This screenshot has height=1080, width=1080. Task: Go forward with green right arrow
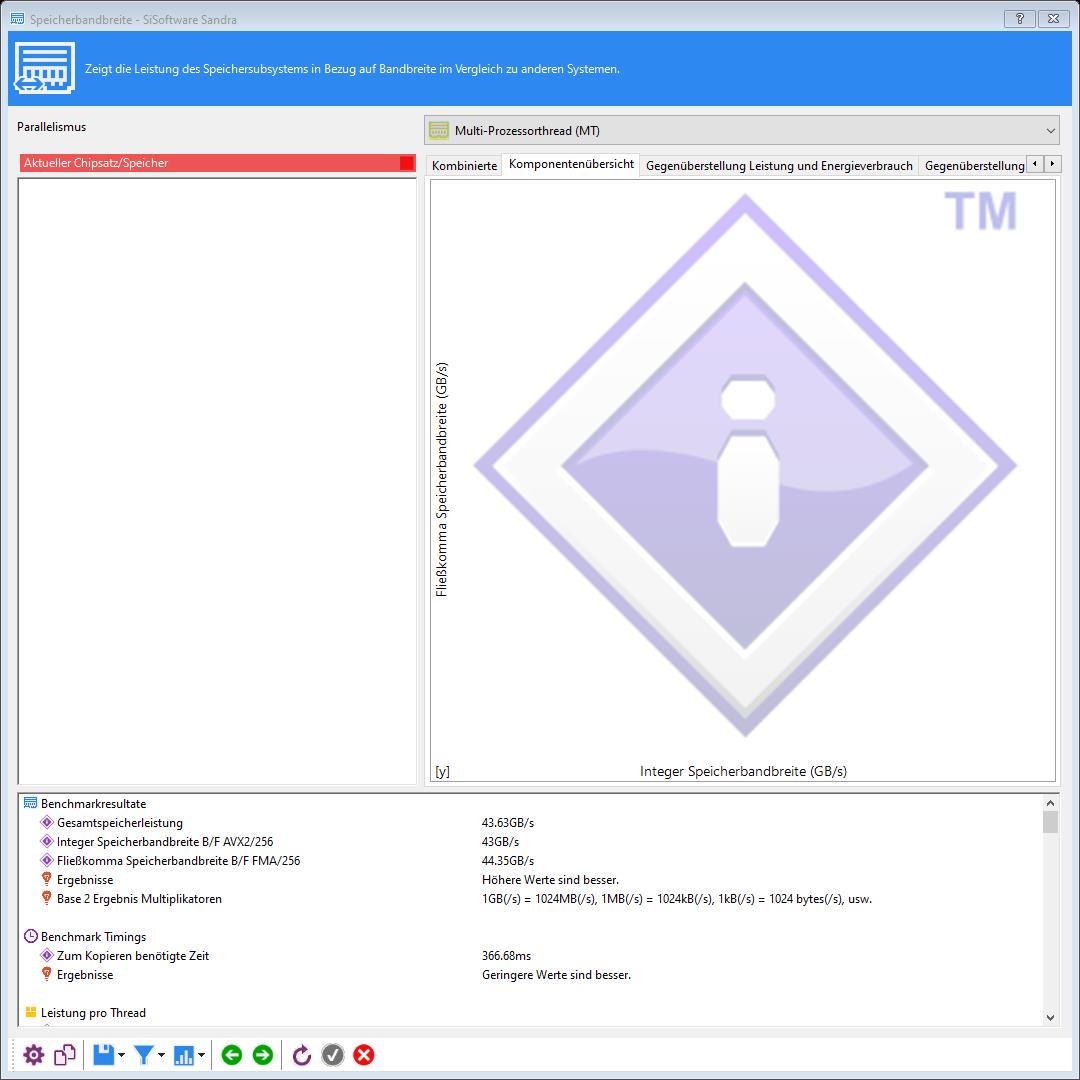pos(263,1055)
